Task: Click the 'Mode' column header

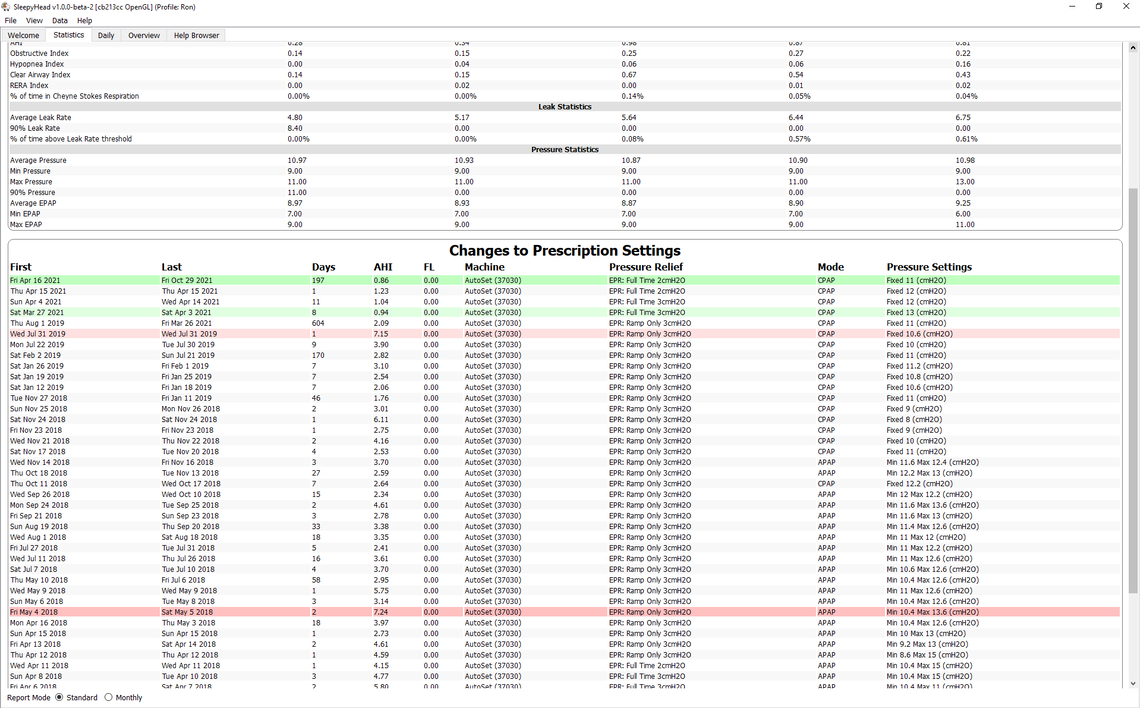Action: click(x=830, y=267)
